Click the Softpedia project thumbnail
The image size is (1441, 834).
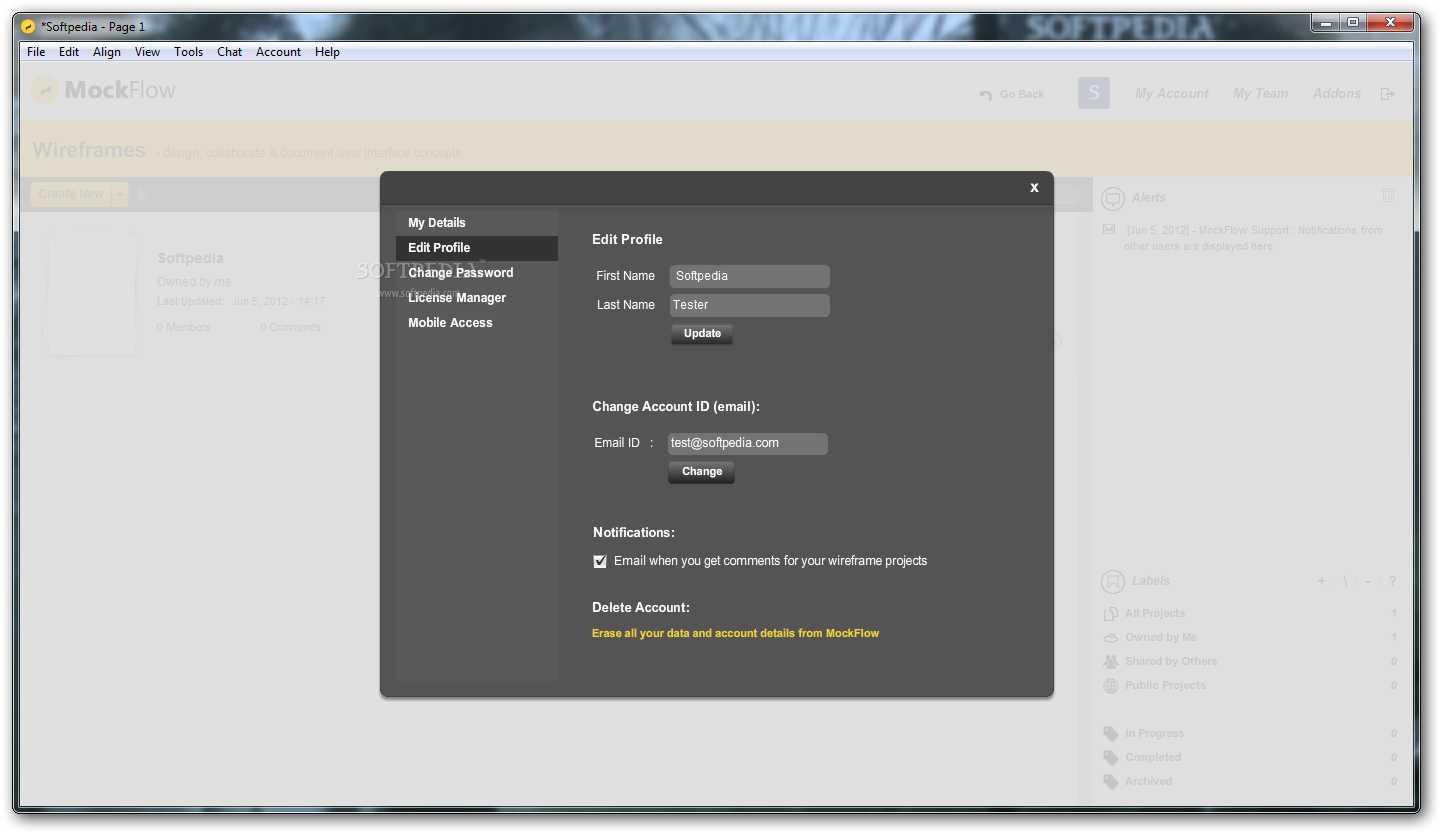coord(92,292)
